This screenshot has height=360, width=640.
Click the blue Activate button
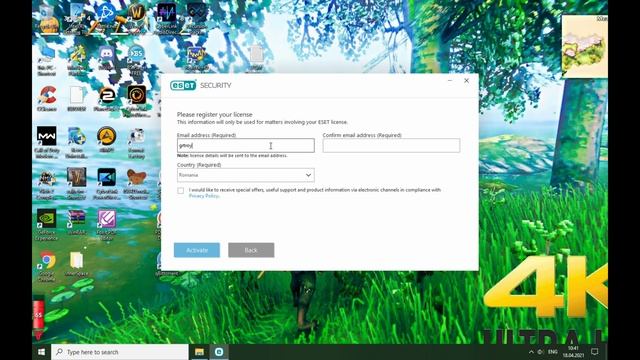[x=197, y=250]
